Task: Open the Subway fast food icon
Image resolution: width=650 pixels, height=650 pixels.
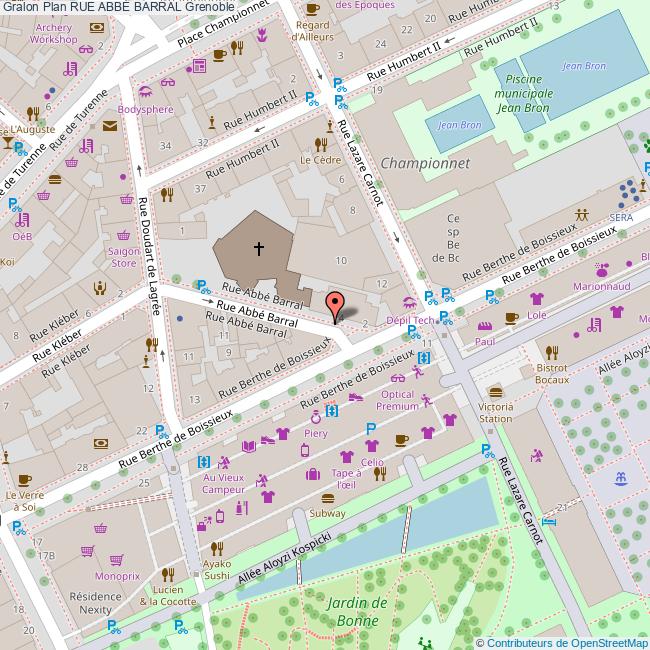Action: tap(327, 498)
